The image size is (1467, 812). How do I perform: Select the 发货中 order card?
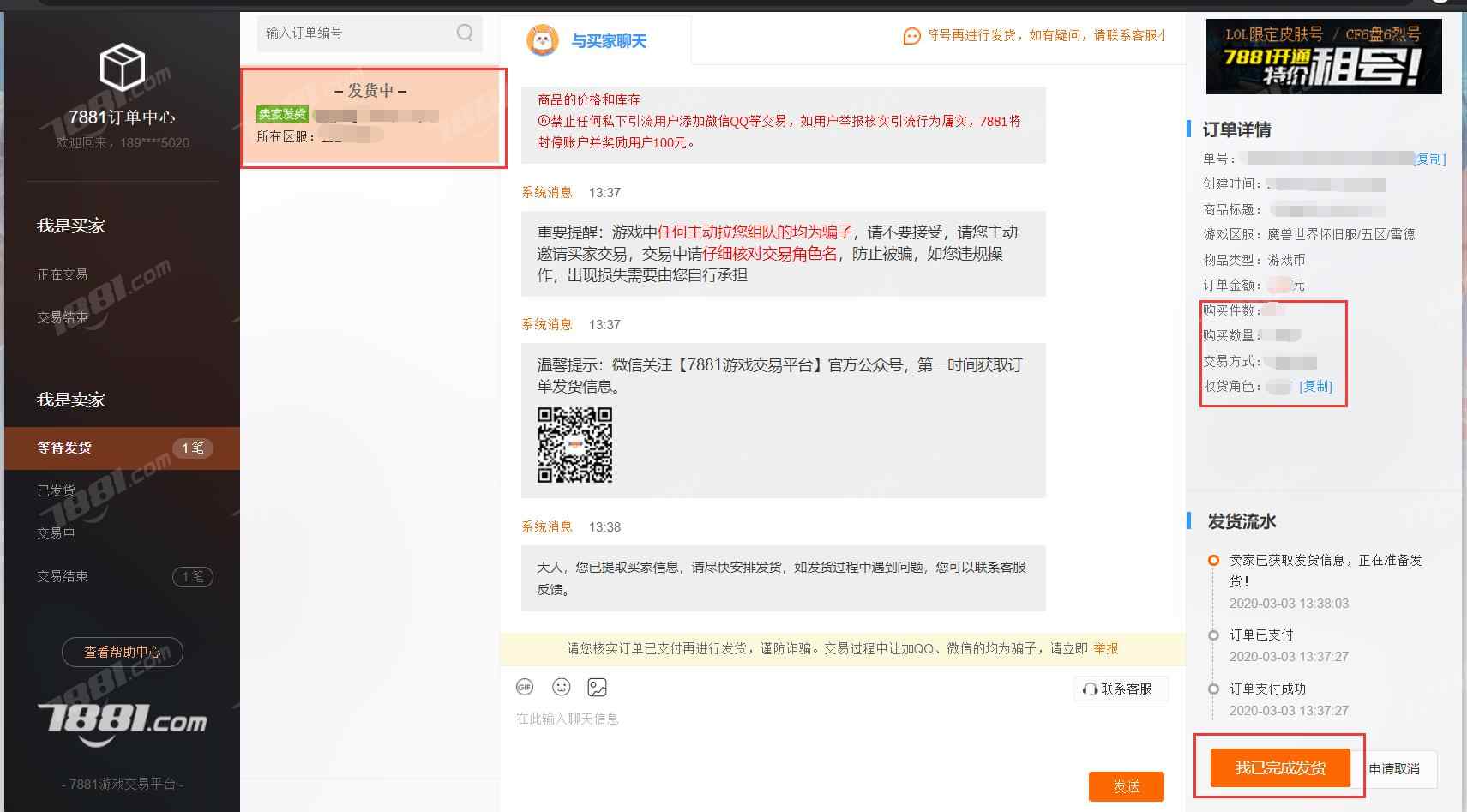370,116
